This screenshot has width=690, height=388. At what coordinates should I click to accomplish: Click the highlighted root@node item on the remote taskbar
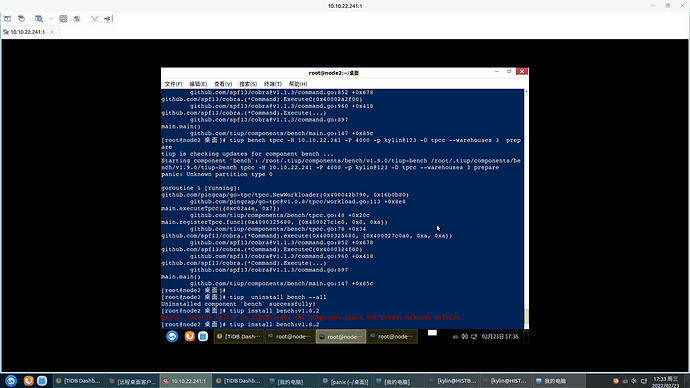341,337
